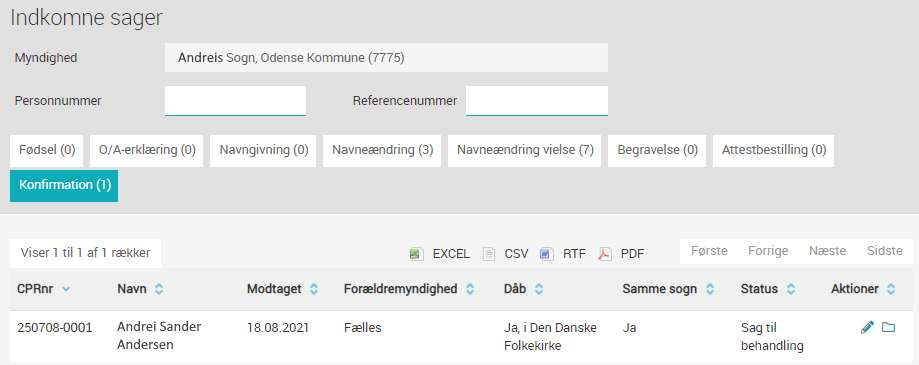The image size is (919, 365).
Task: Open the case folder icon in the Aktioner column
Action: (889, 328)
